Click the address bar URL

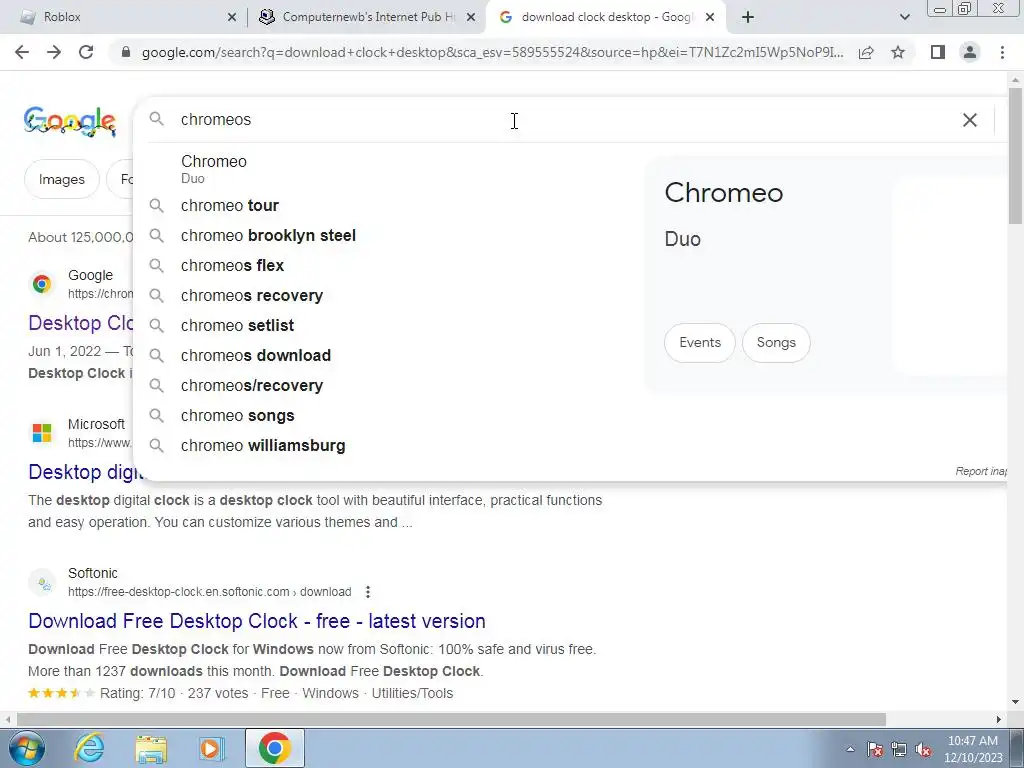click(x=492, y=52)
